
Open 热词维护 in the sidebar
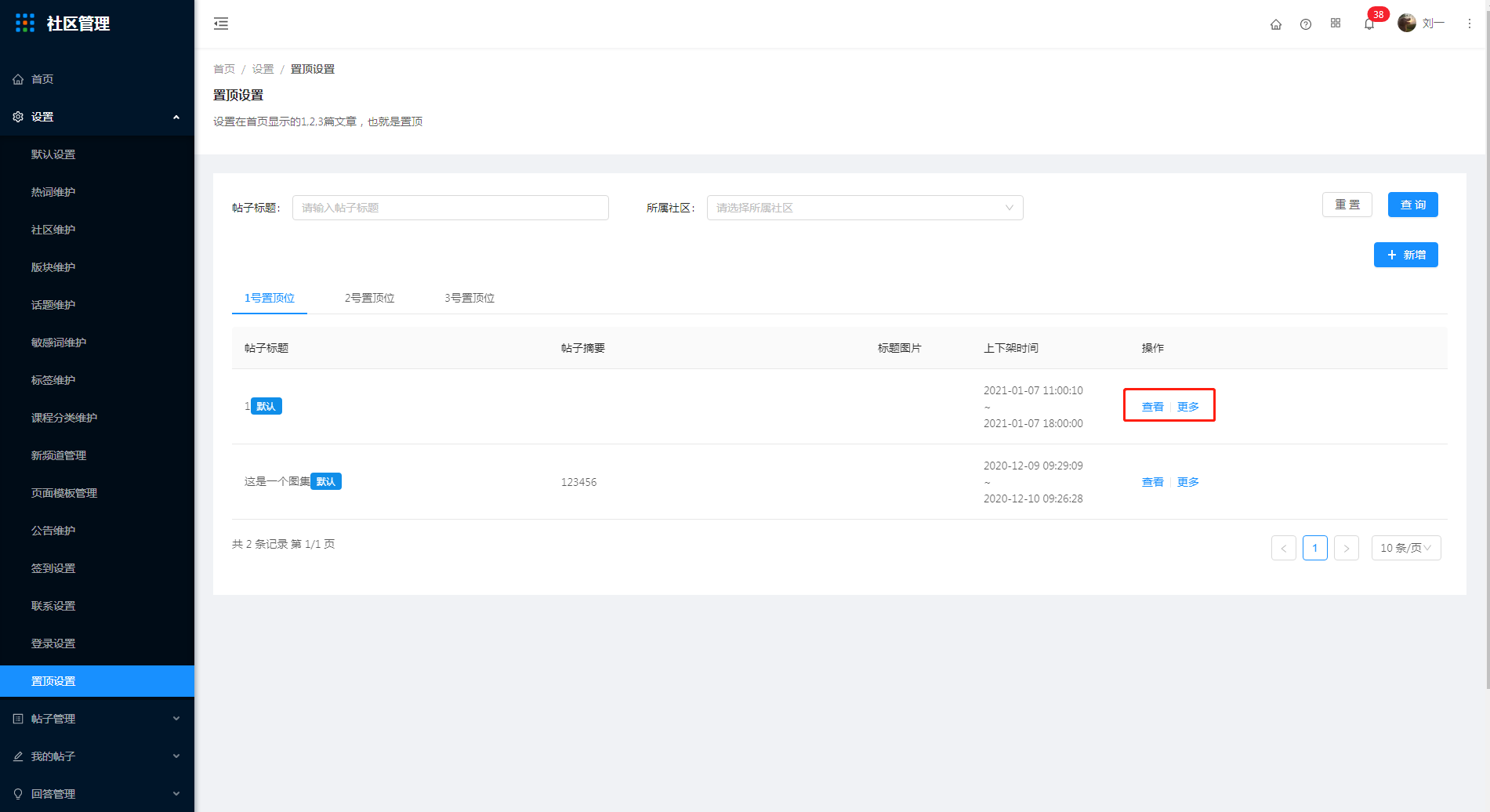(53, 192)
